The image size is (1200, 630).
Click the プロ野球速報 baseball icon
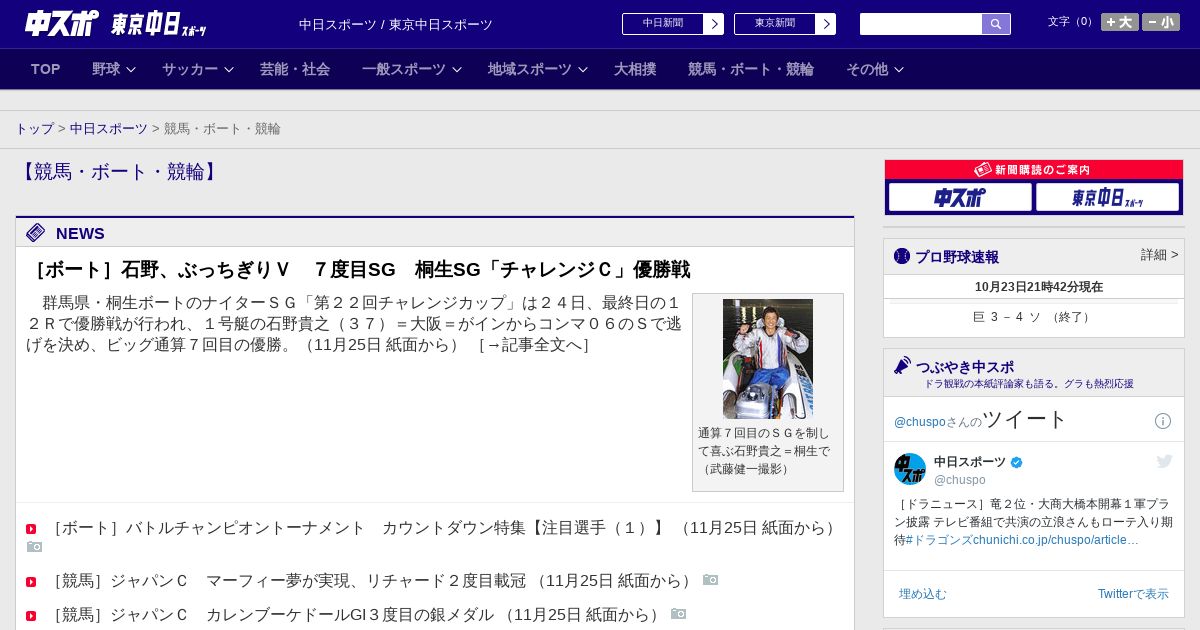click(902, 256)
